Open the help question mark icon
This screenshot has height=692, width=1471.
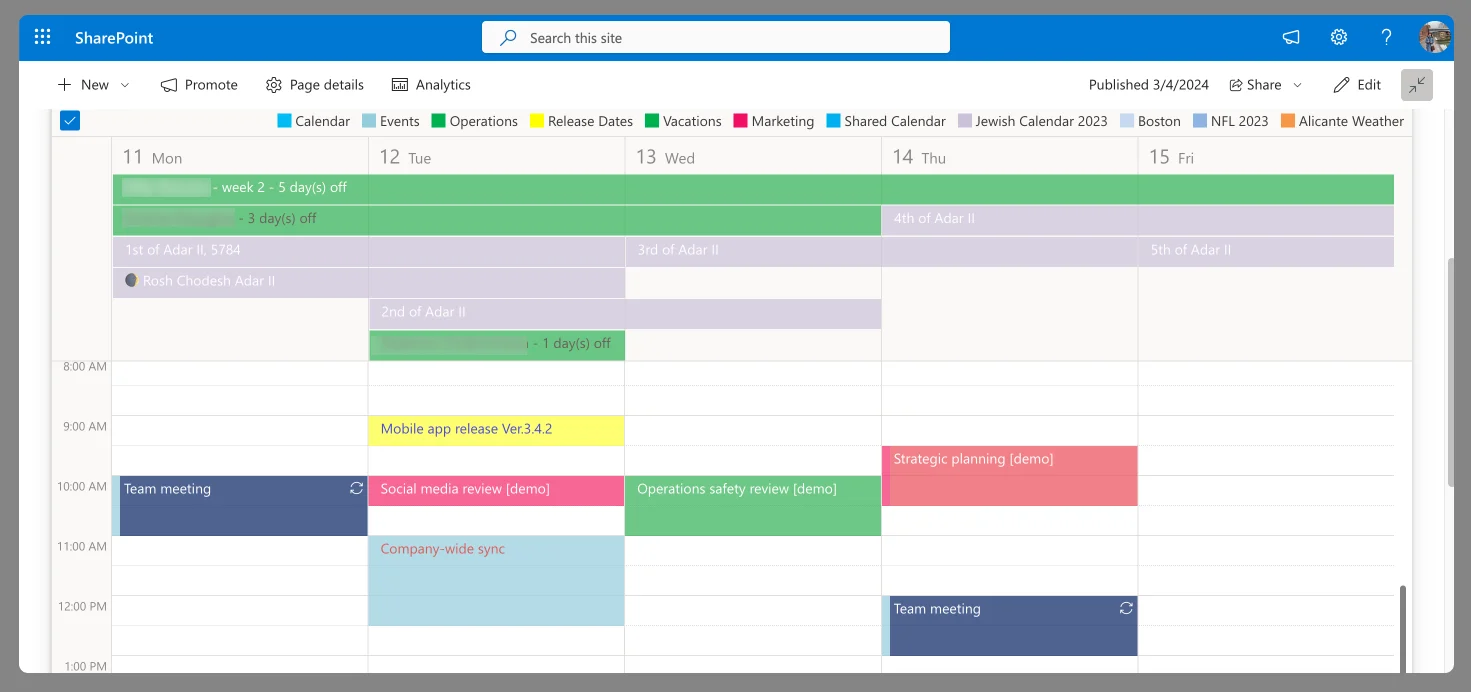coord(1386,37)
